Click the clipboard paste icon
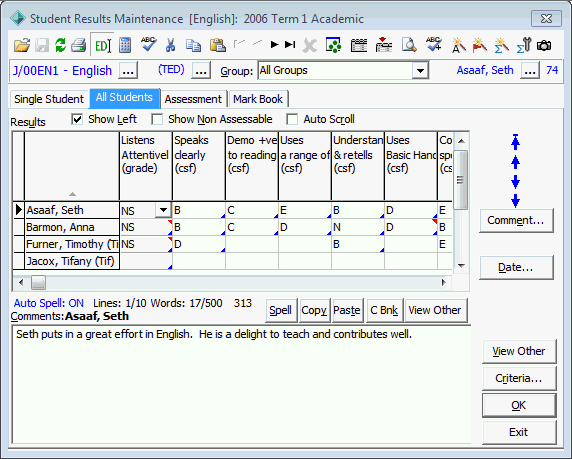 pos(218,45)
